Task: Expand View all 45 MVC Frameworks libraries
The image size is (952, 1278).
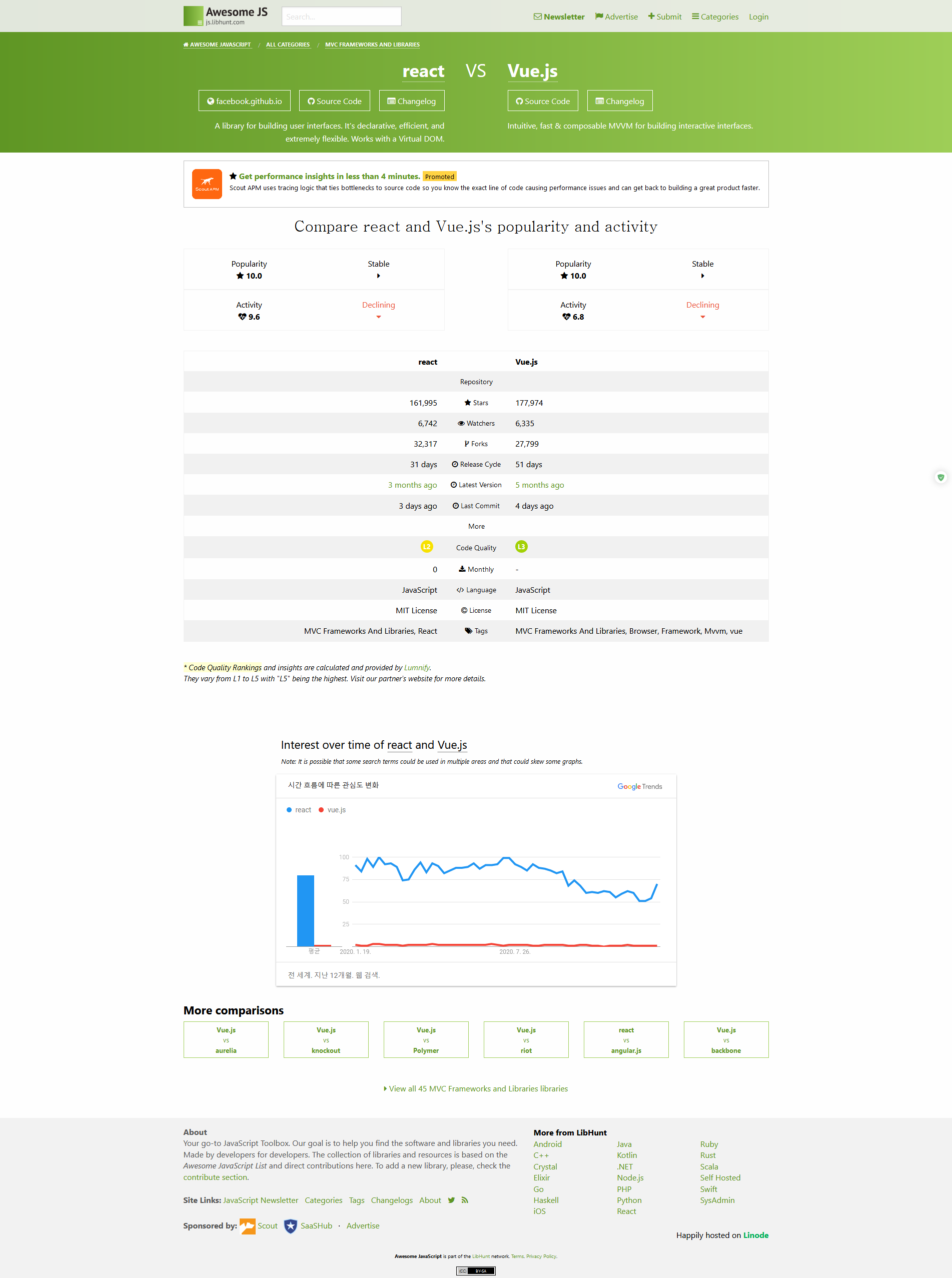Action: click(476, 1088)
